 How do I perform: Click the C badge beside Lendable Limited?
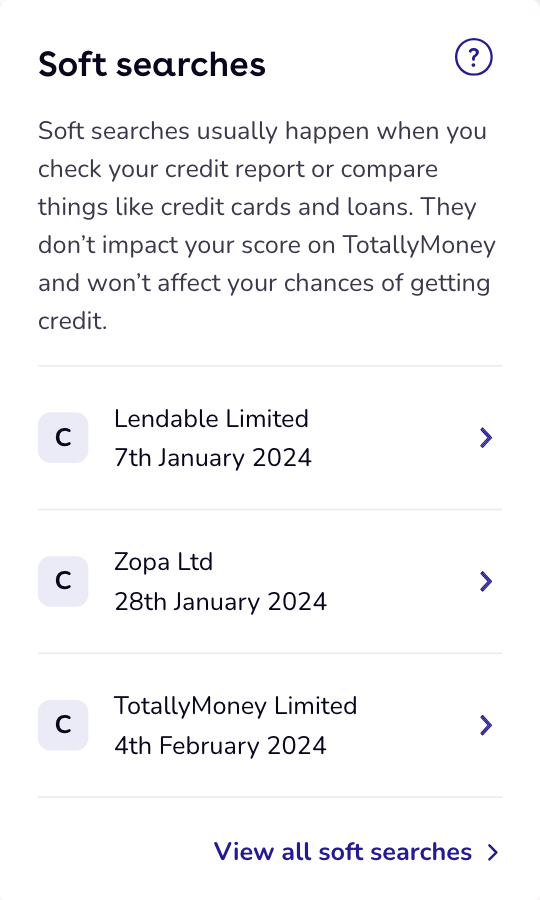(63, 437)
